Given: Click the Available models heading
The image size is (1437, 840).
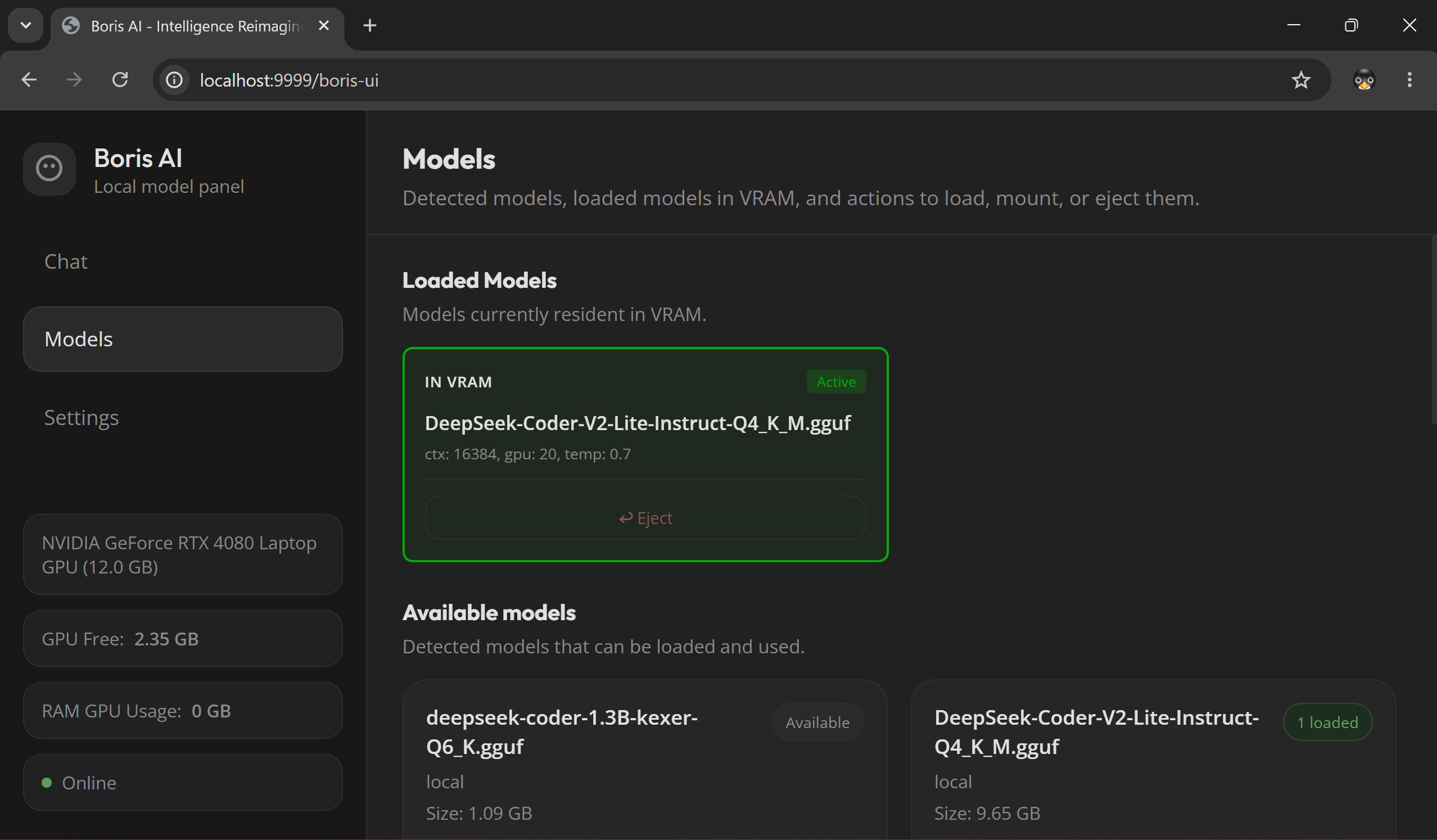Looking at the screenshot, I should tap(489, 613).
